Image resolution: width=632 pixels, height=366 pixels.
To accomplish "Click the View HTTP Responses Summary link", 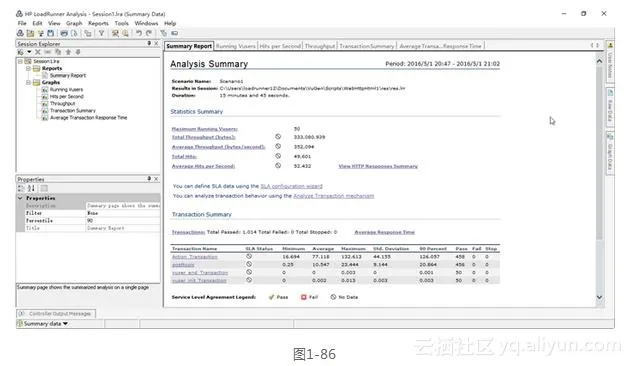I will [378, 166].
